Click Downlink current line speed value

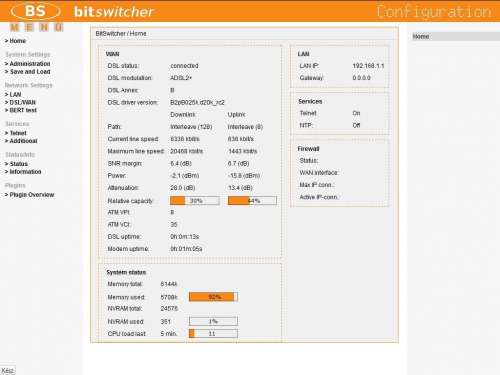coord(185,139)
